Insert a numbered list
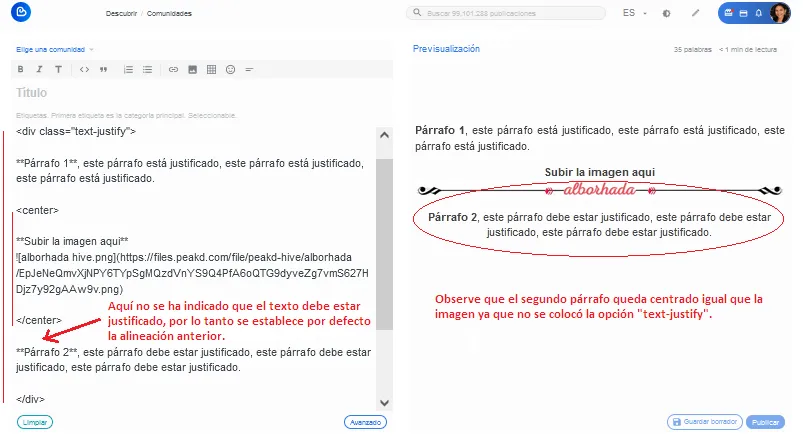 [129, 70]
